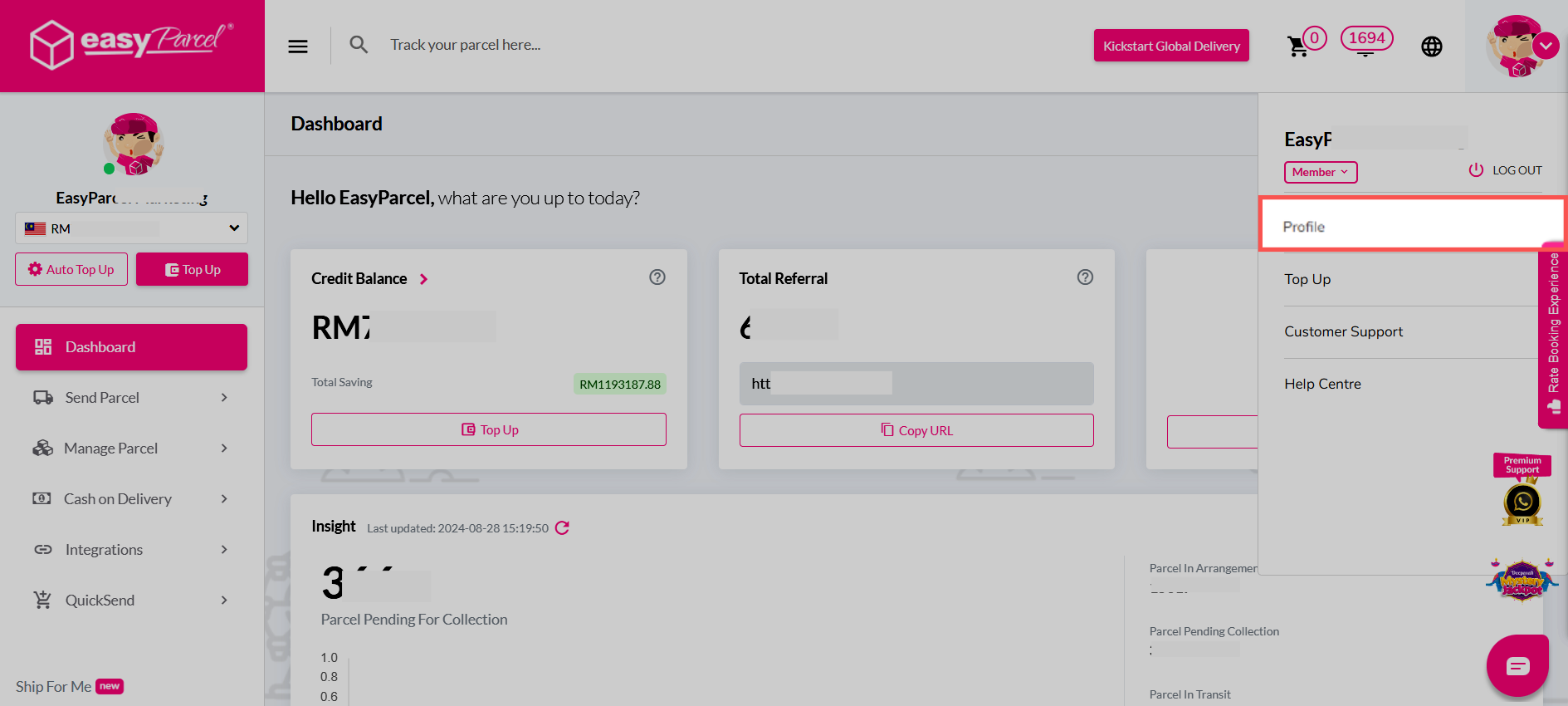Click the Mystery badge icon
The image size is (1568, 706).
tap(1522, 580)
